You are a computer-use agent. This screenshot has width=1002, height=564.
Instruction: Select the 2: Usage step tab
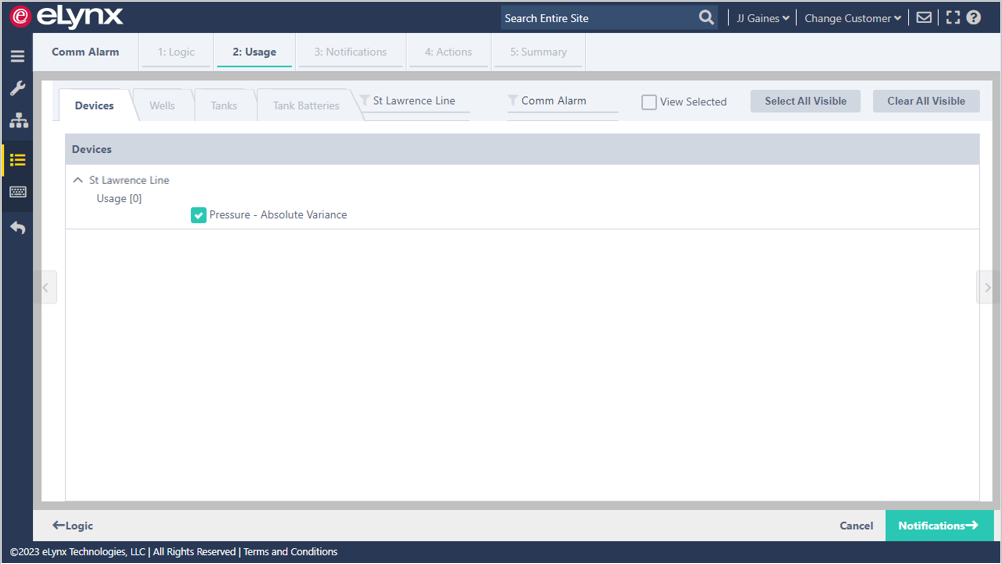(x=254, y=52)
